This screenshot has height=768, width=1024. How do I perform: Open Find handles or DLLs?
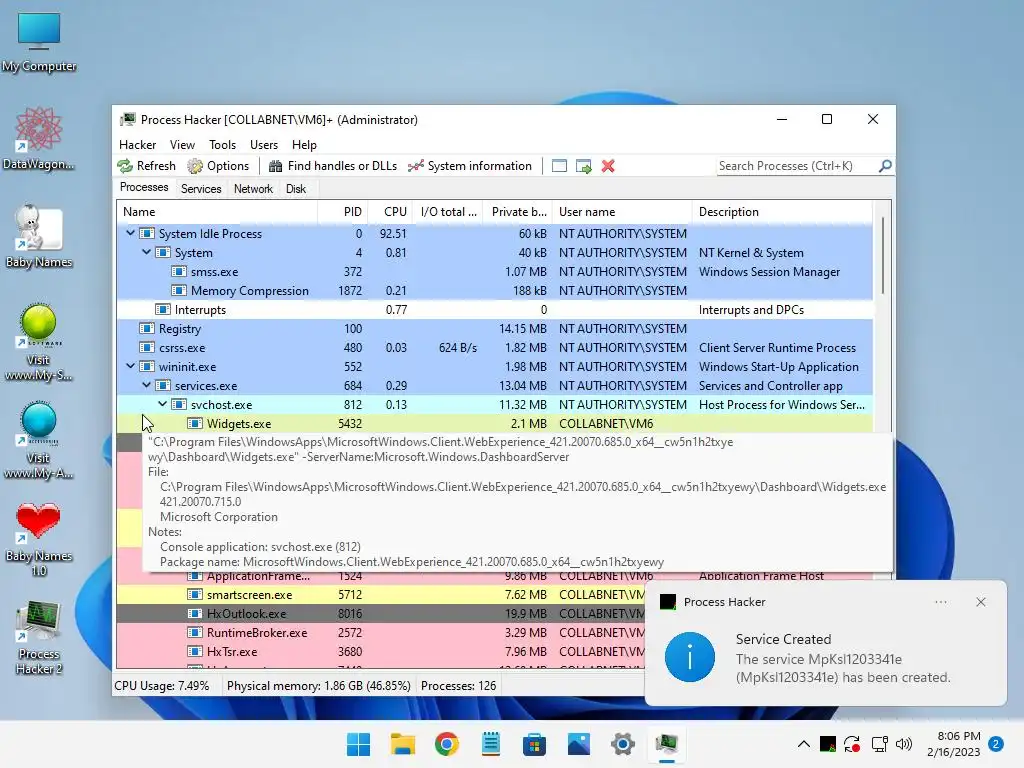[333, 166]
